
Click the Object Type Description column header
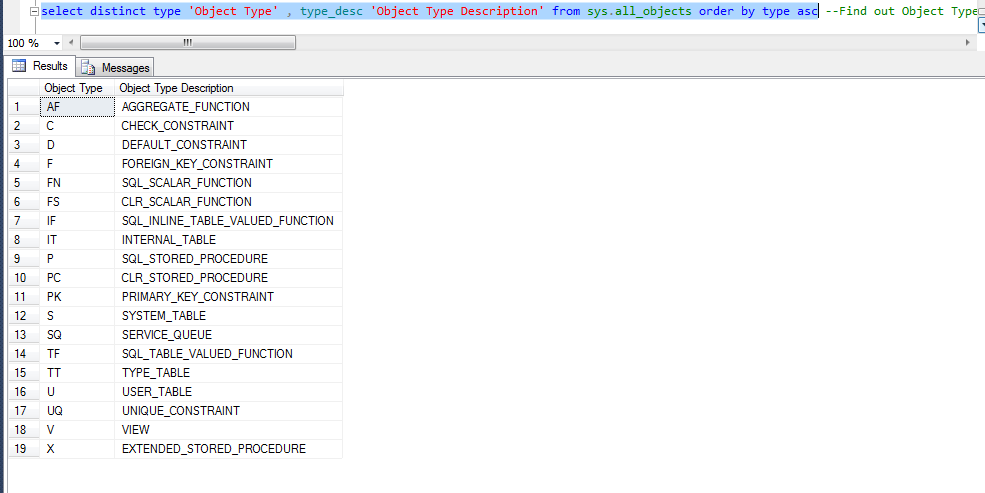click(229, 89)
